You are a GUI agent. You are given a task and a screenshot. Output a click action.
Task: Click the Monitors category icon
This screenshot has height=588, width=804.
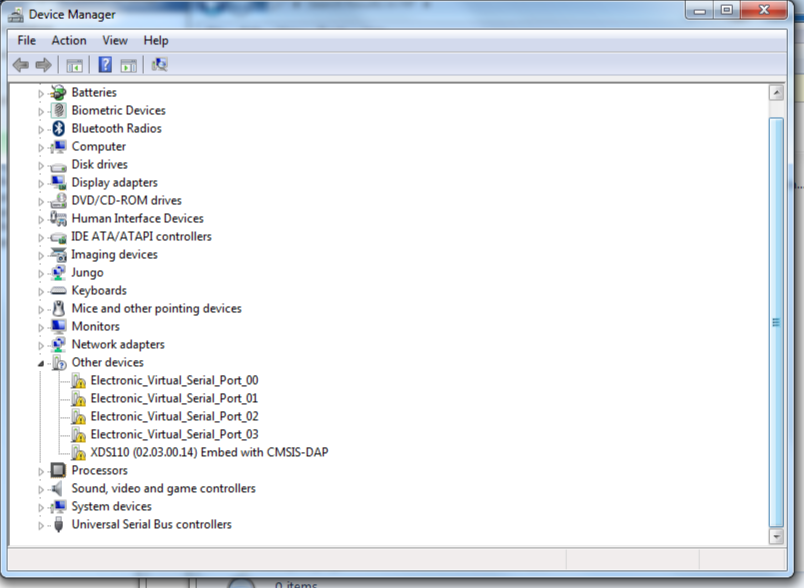(x=58, y=327)
